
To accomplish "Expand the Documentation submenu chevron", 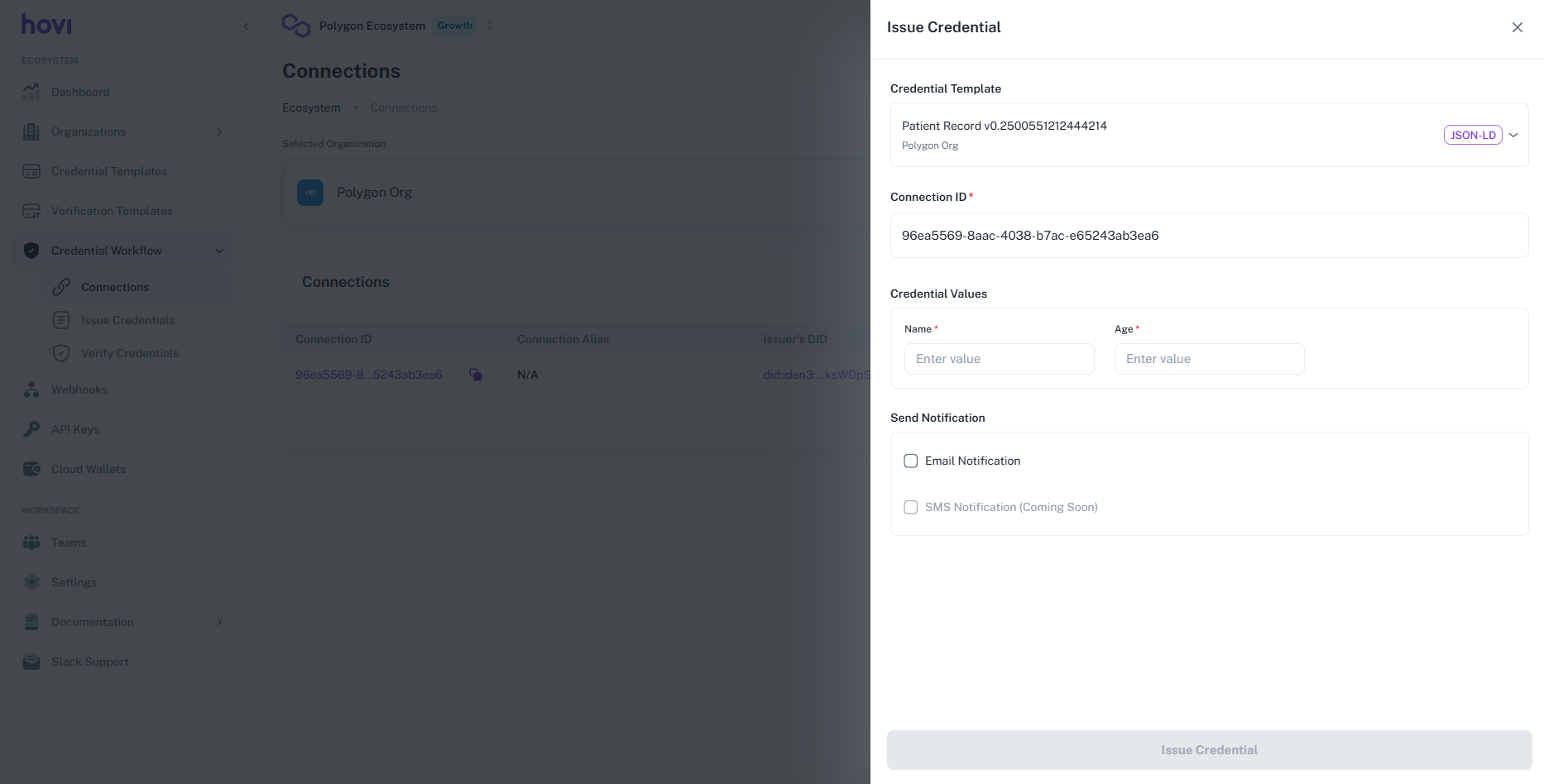I will pos(219,622).
